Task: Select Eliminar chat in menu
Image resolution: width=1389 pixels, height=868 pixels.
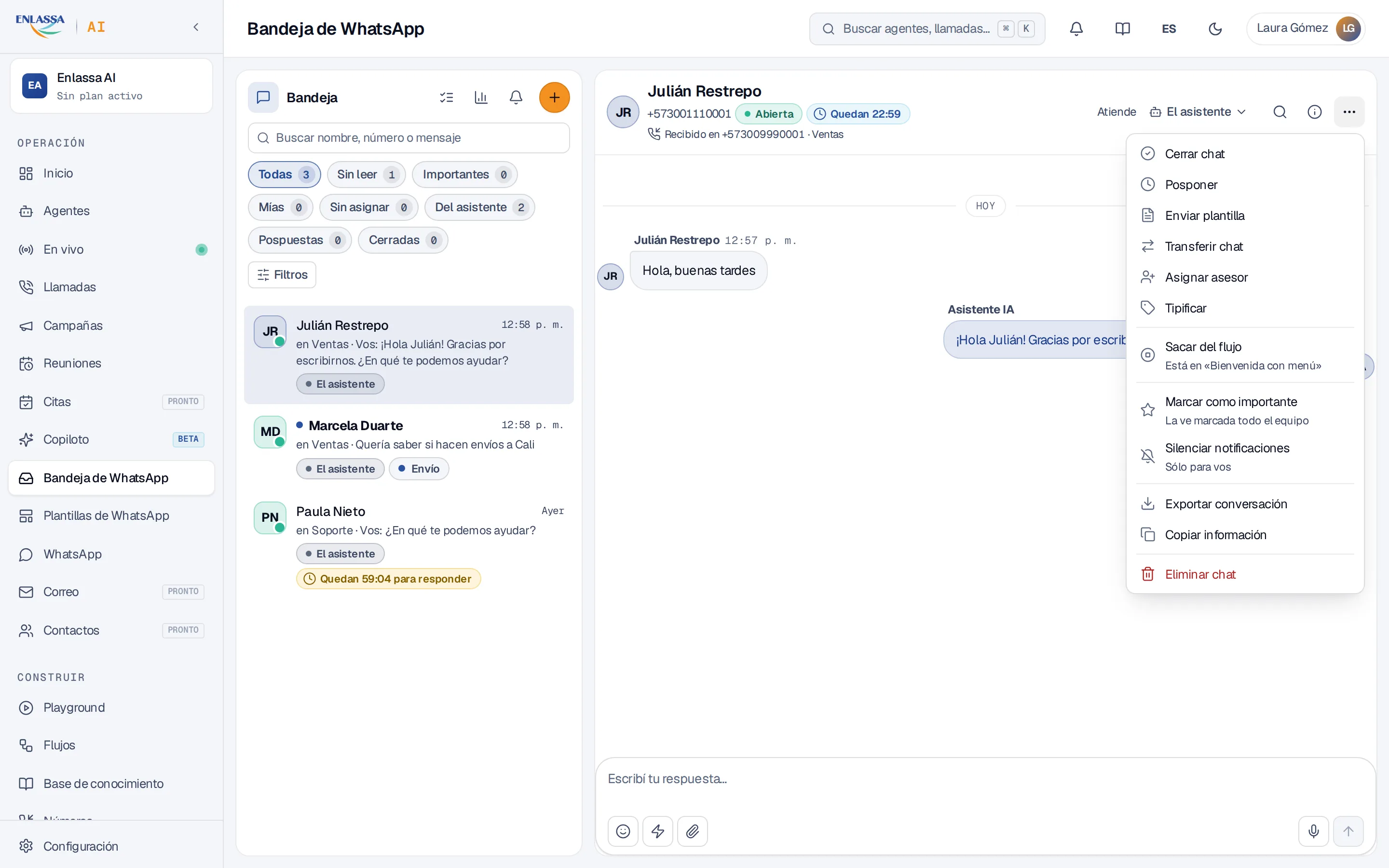Action: pos(1244,574)
